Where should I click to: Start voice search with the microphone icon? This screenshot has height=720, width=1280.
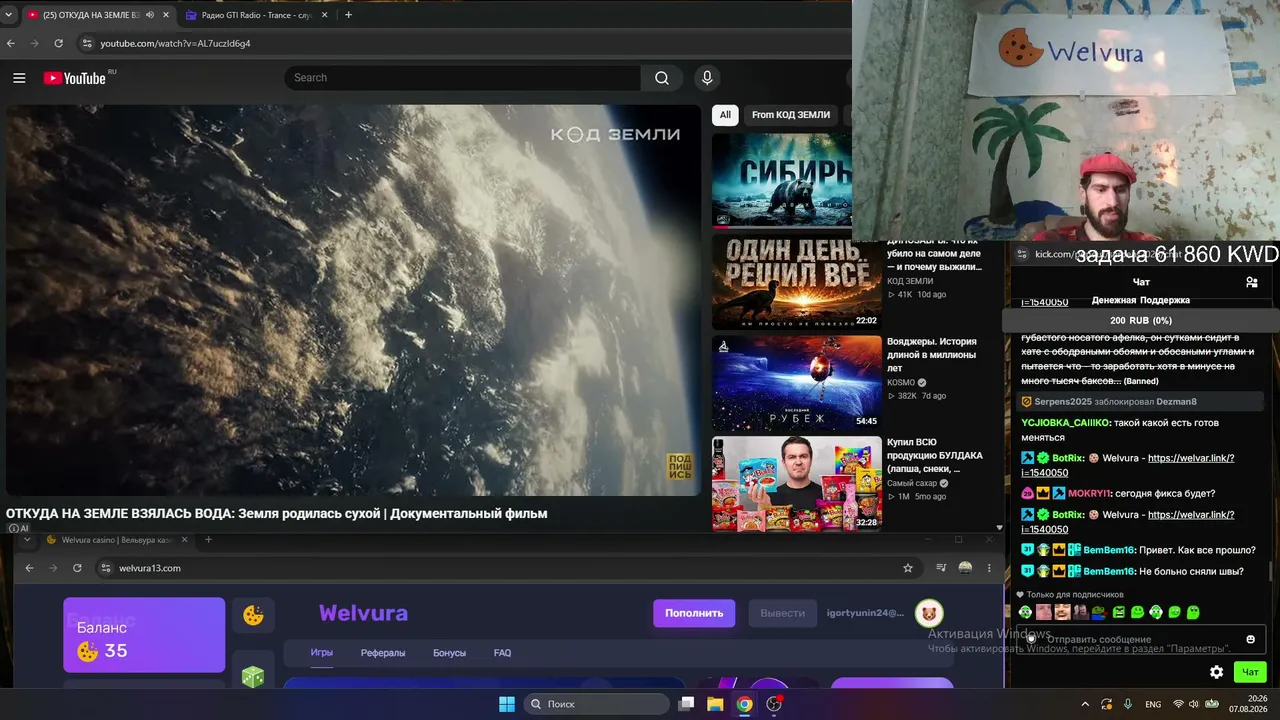pyautogui.click(x=707, y=78)
